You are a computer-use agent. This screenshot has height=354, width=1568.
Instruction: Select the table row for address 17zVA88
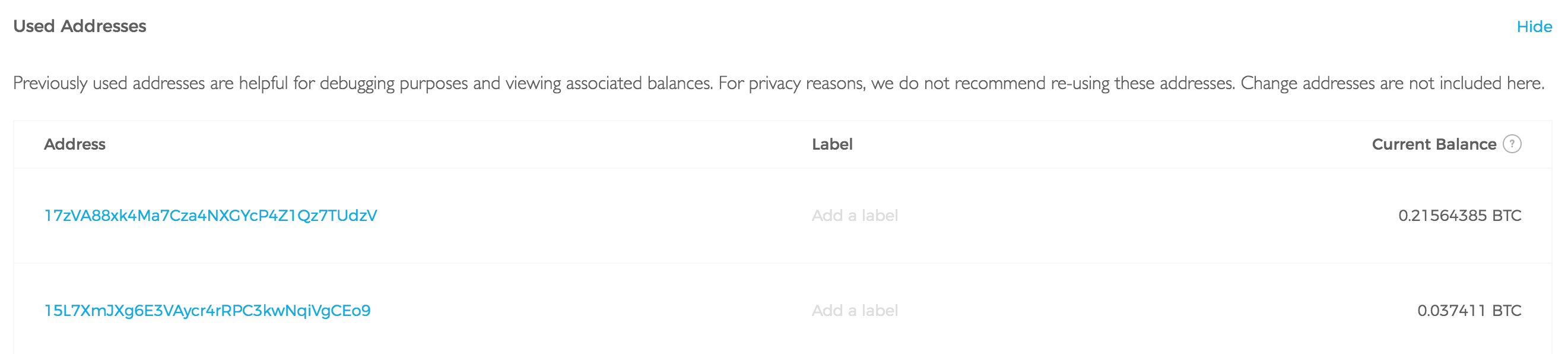(x=783, y=216)
